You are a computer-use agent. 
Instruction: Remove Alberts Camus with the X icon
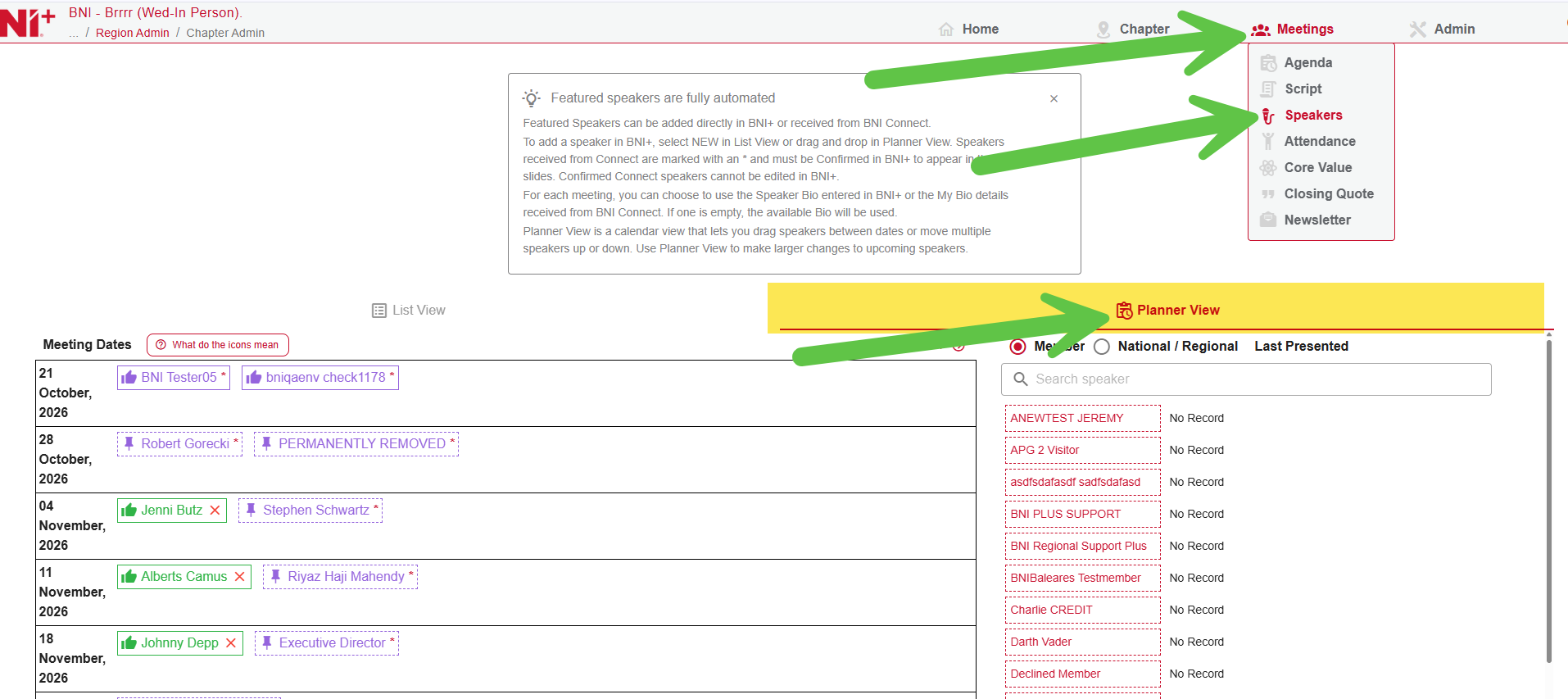239,577
